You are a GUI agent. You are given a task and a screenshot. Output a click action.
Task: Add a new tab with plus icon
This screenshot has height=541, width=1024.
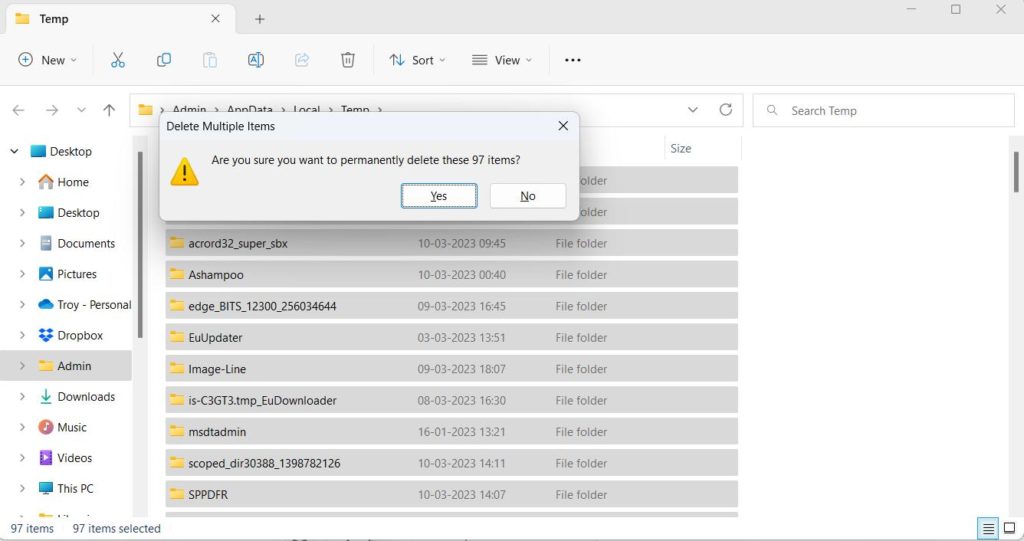click(260, 19)
